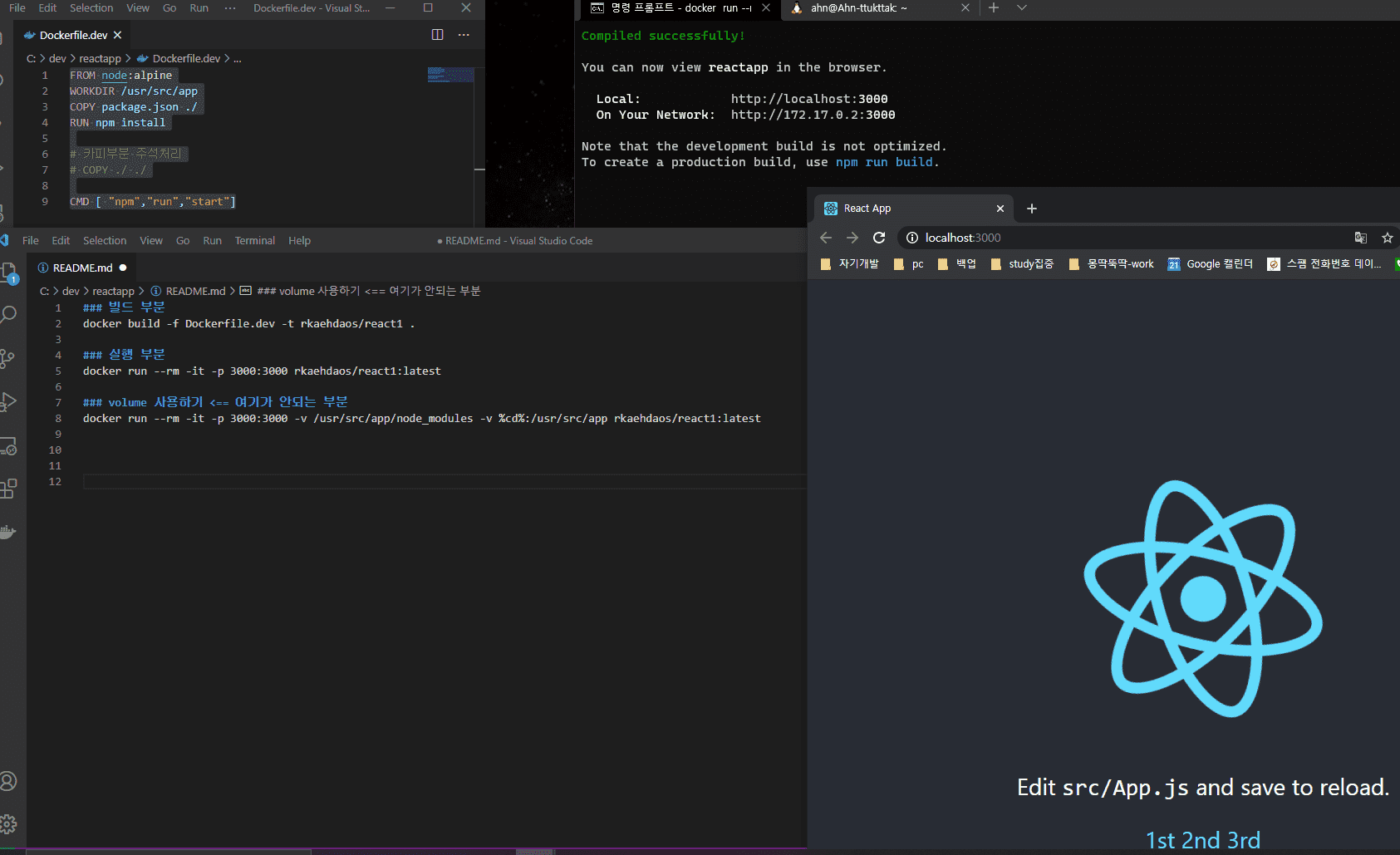
Task: Open Accounts menu in VS Code sidebar
Action: click(8, 781)
